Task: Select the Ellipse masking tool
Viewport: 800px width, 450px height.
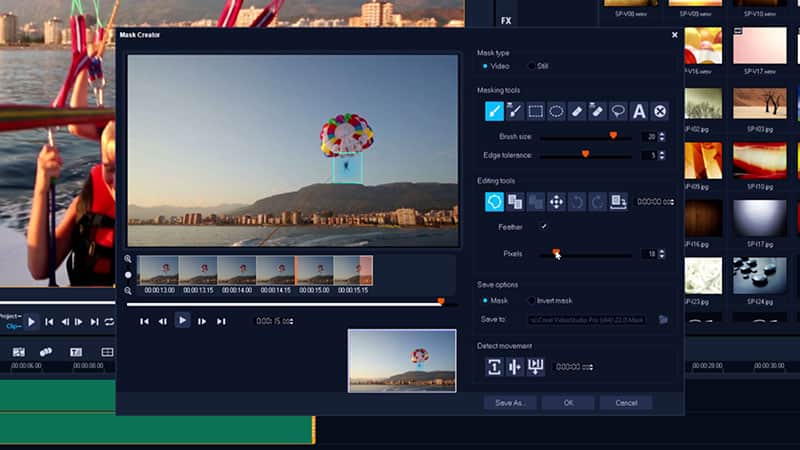Action: click(x=556, y=111)
